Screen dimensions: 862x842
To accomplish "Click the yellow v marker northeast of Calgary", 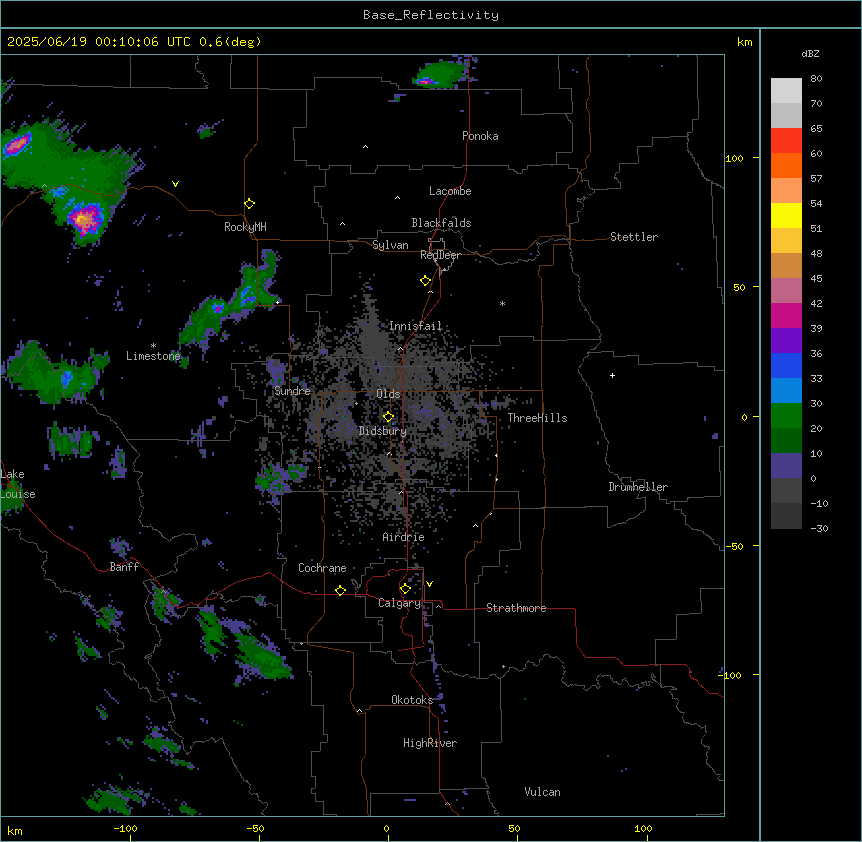I will [429, 584].
